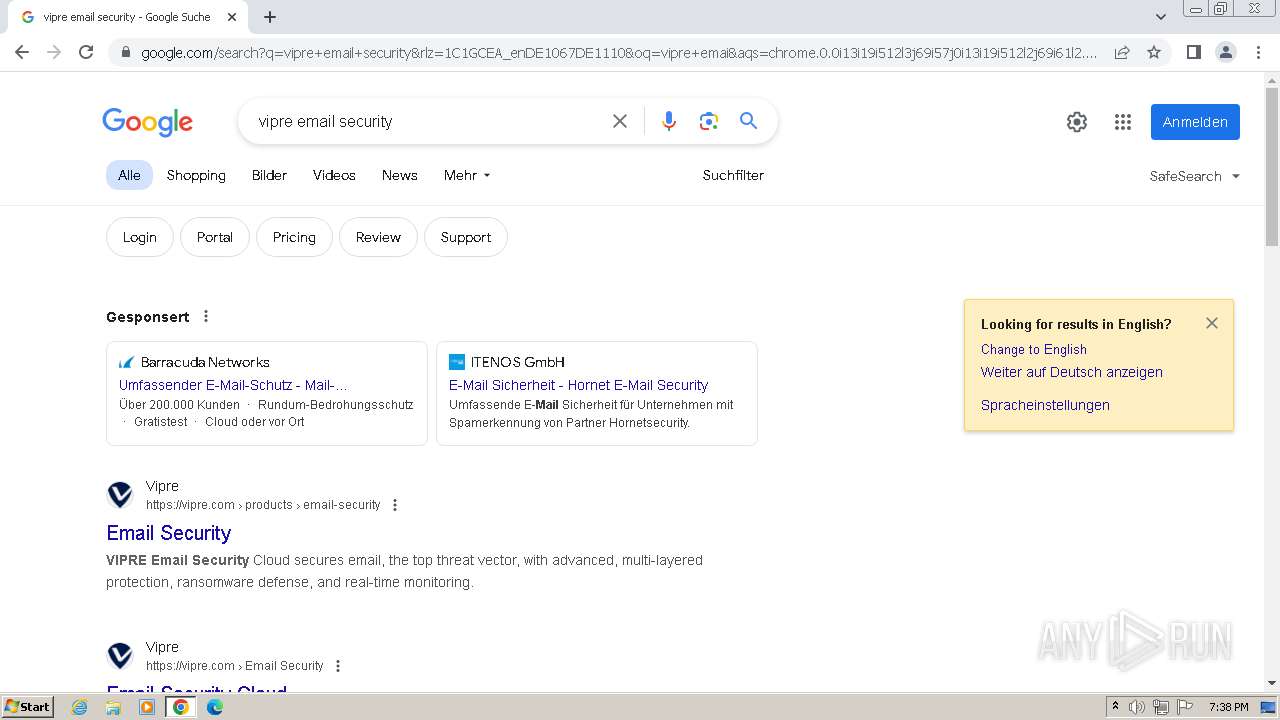Image resolution: width=1280 pixels, height=720 pixels.
Task: Open options next to Gesponsert label
Action: pos(206,316)
